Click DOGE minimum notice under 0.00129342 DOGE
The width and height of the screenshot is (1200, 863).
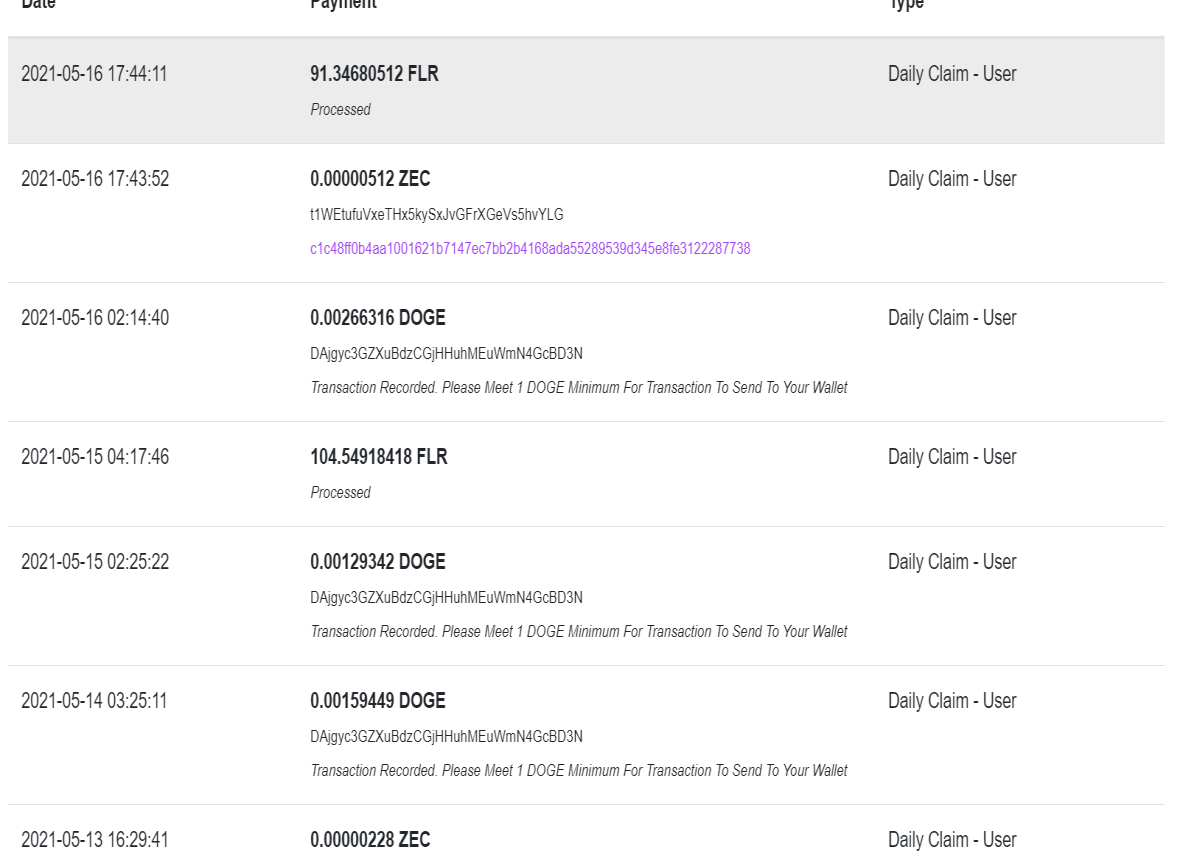579,632
